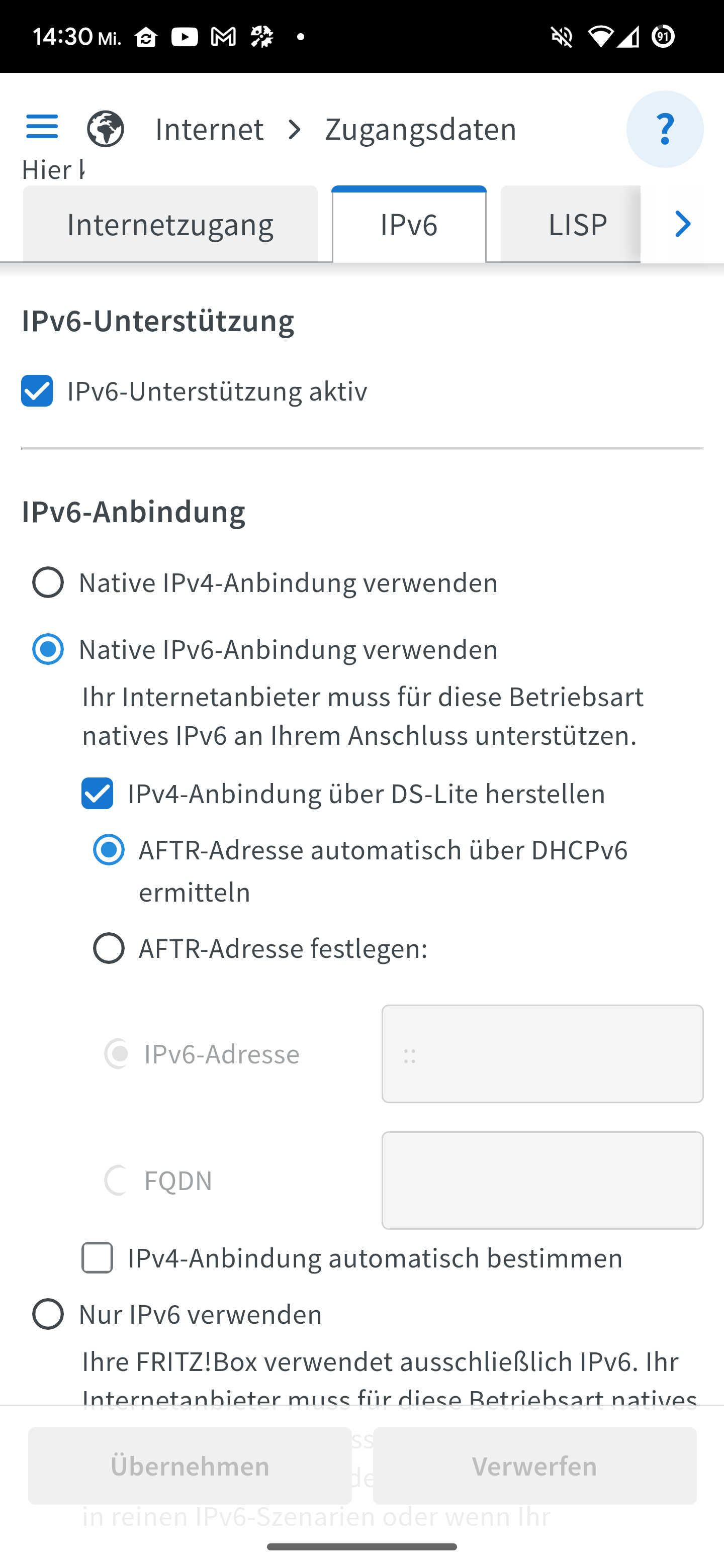Tap the muted sound status icon
This screenshot has height=1568, width=724.
(x=562, y=37)
